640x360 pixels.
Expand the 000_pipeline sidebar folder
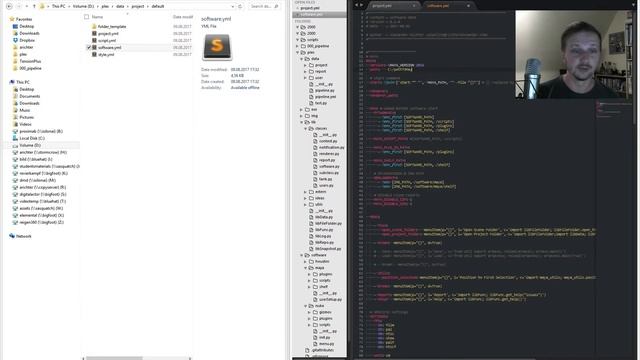click(298, 46)
